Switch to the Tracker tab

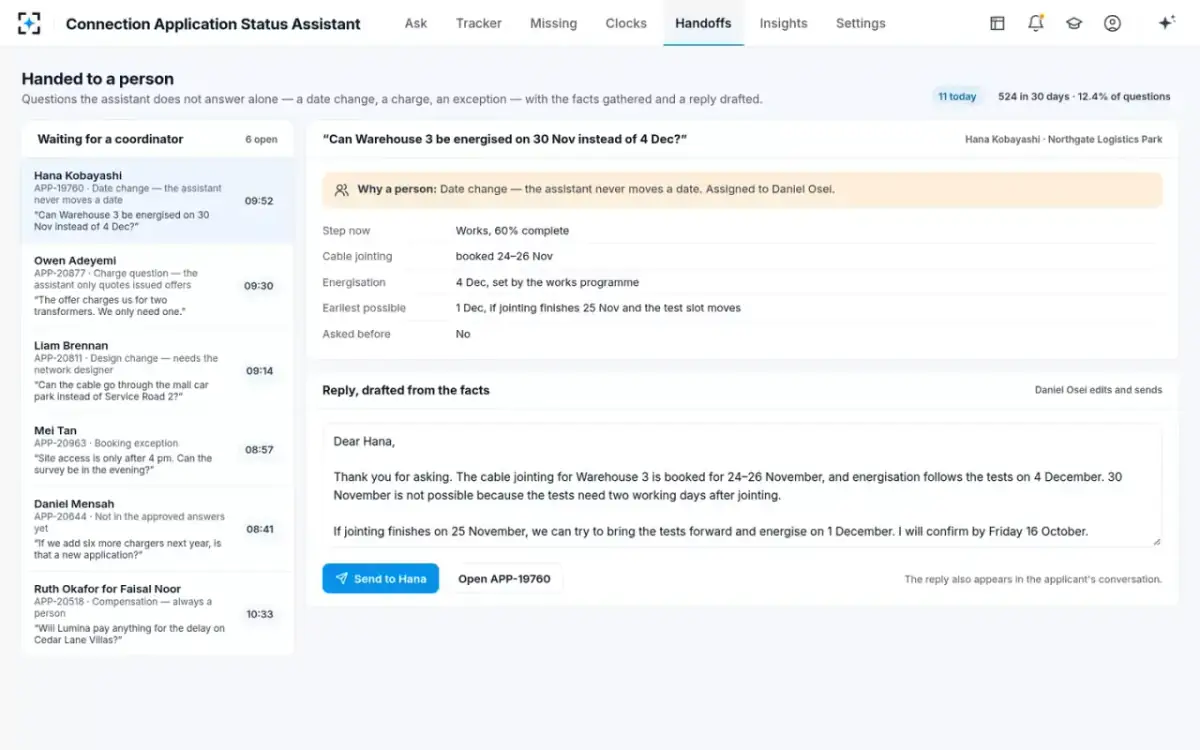coord(479,23)
